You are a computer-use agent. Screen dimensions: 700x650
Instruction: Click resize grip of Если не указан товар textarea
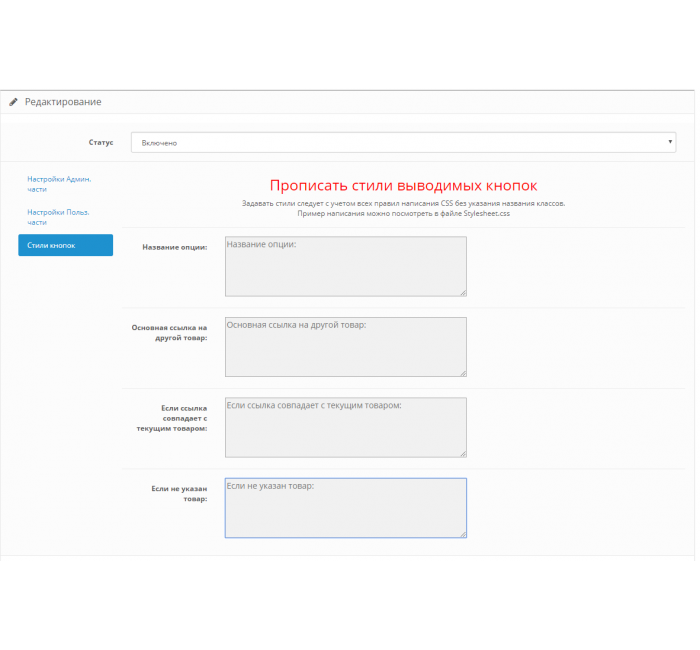tap(463, 534)
